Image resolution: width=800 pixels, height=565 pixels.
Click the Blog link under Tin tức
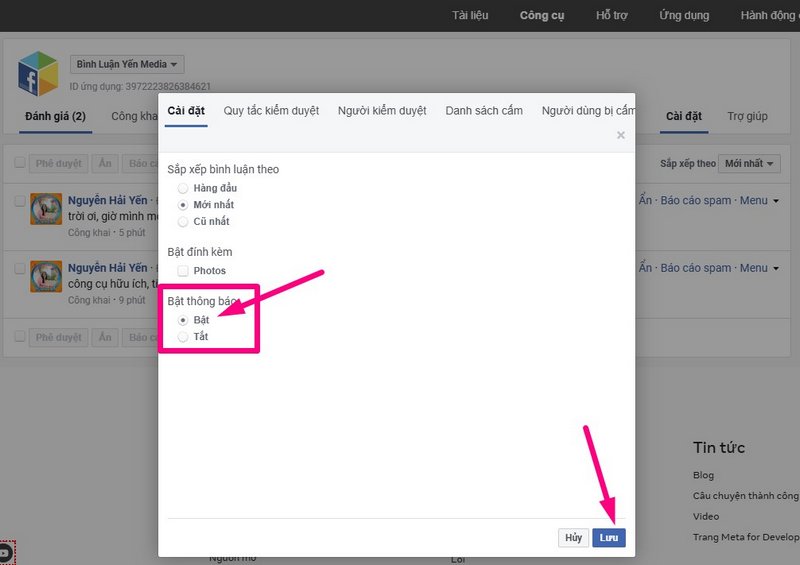703,475
